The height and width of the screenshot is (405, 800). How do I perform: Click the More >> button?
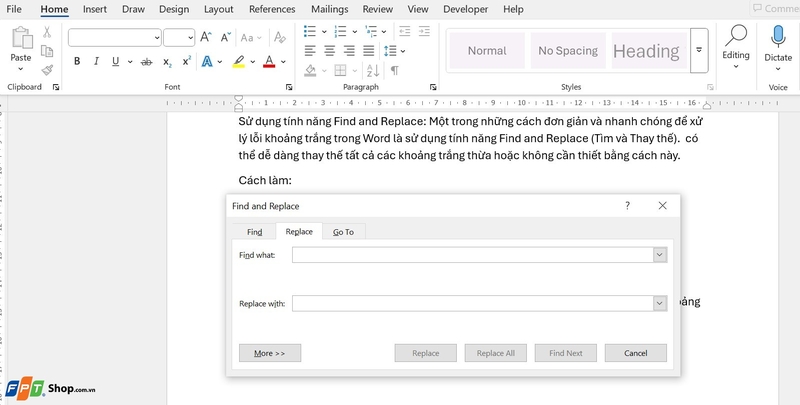point(270,353)
